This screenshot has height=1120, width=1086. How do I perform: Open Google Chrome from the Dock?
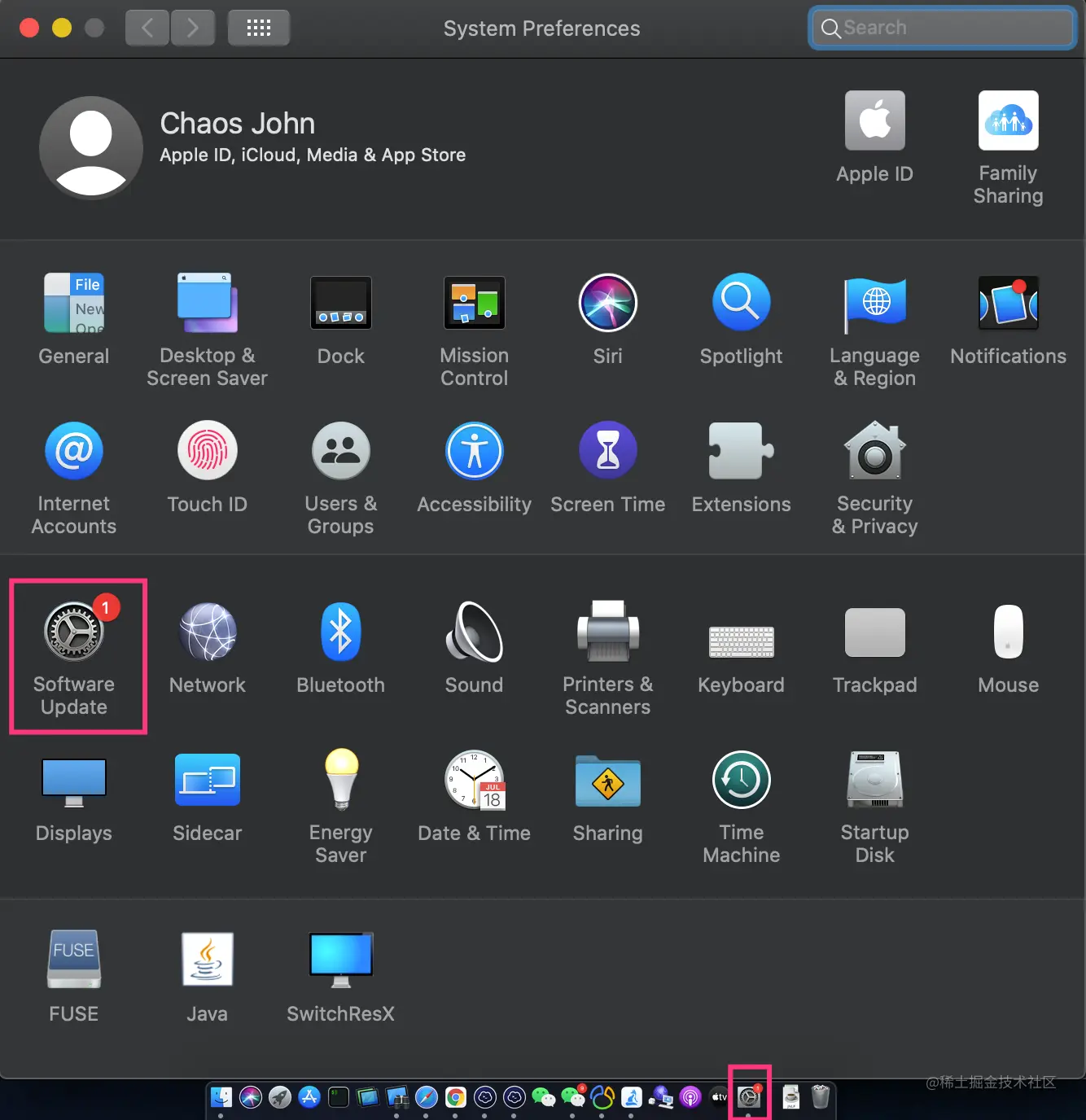point(456,1097)
